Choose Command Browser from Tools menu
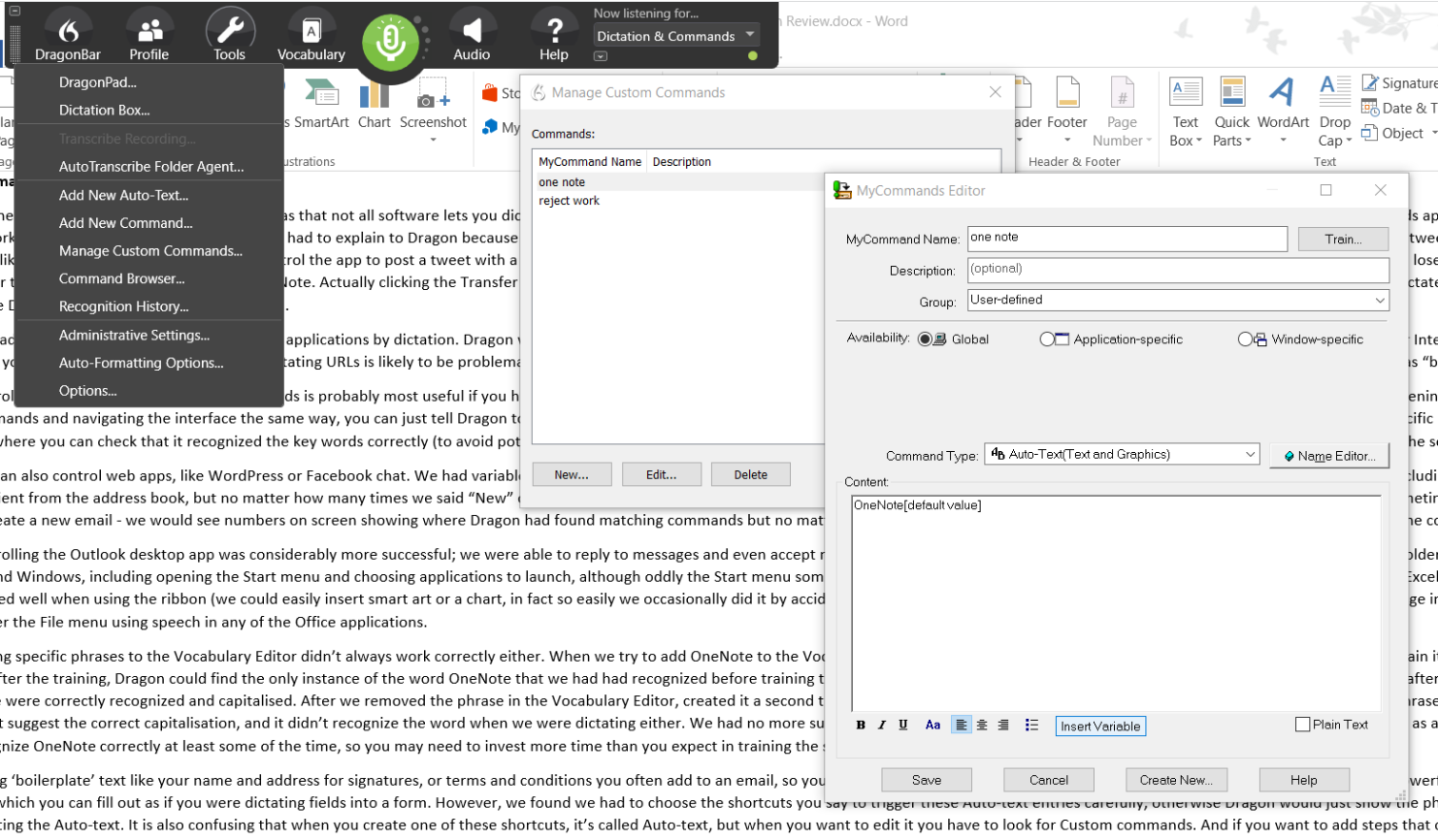This screenshot has height=840, width=1438. (121, 279)
